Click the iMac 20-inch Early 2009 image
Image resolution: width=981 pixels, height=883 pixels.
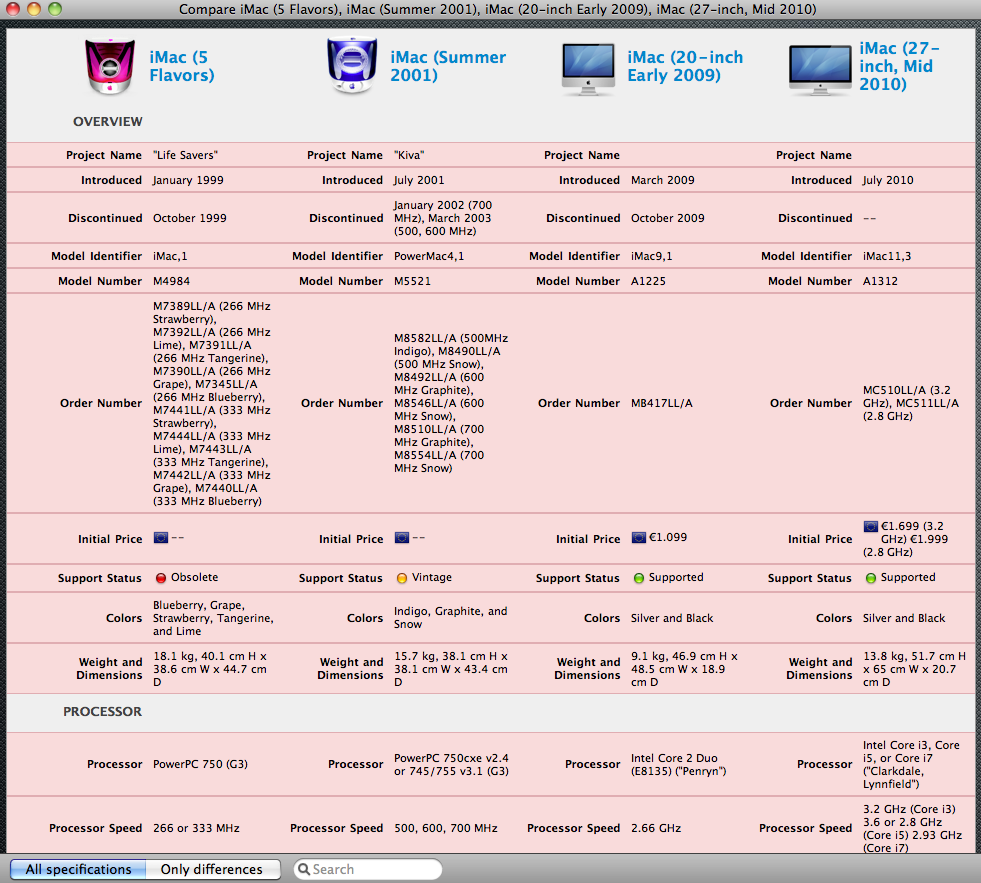click(x=588, y=69)
